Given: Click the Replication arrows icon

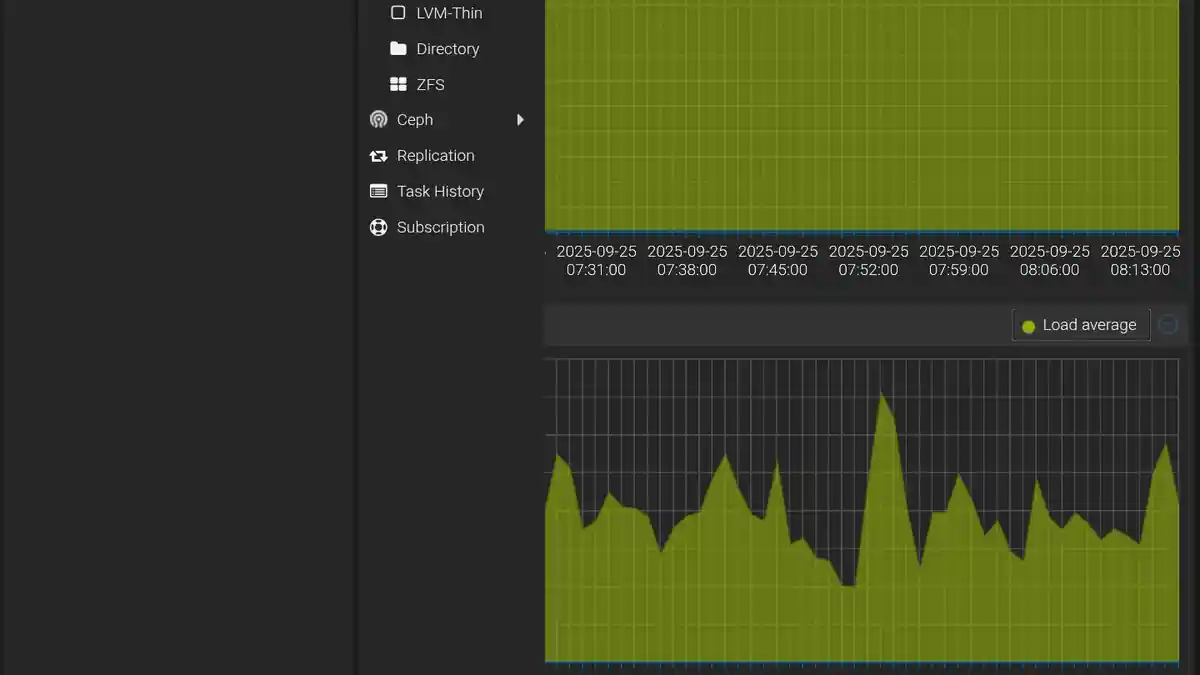Looking at the screenshot, I should [x=378, y=156].
